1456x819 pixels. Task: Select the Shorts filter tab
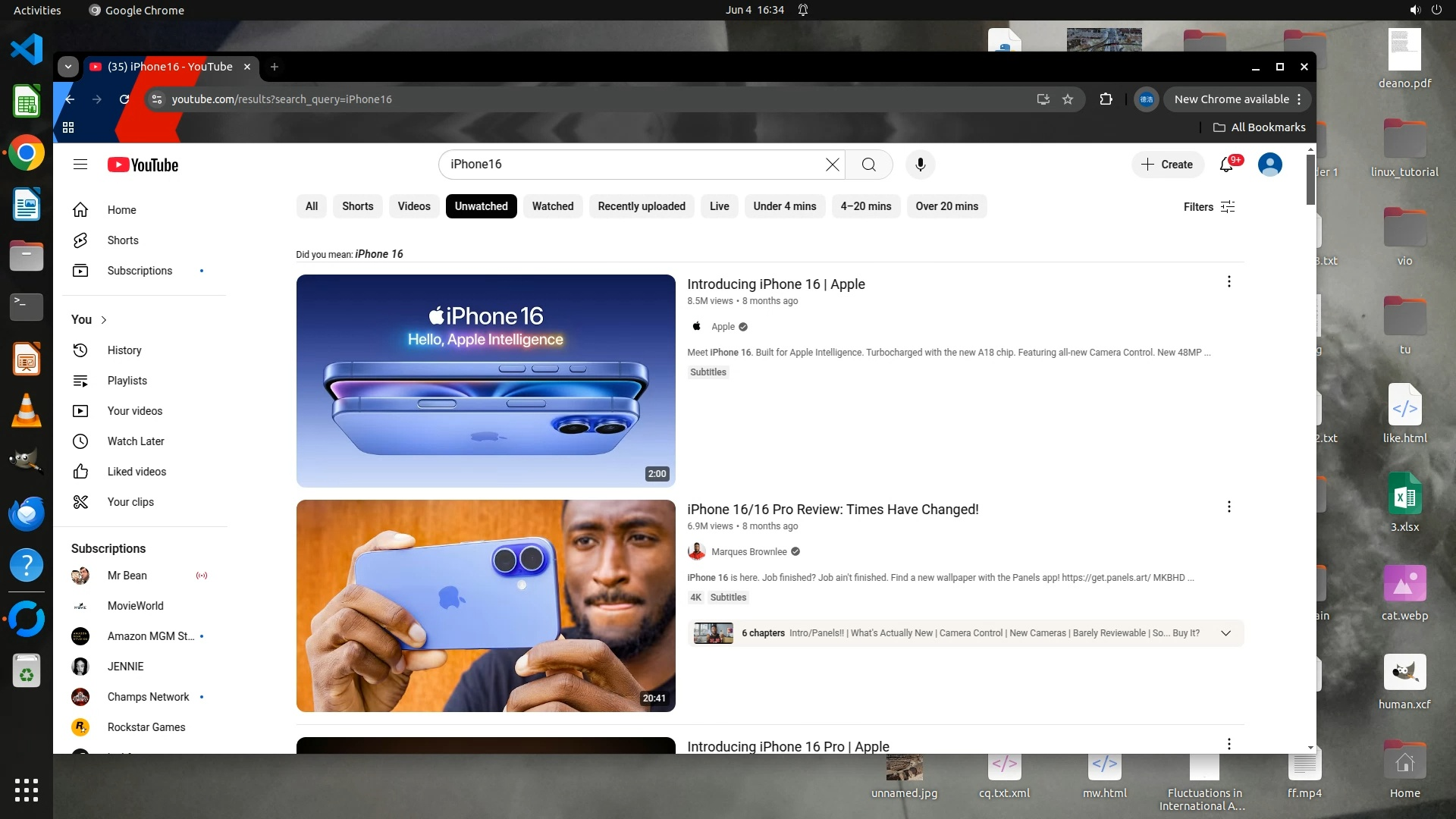click(x=357, y=206)
